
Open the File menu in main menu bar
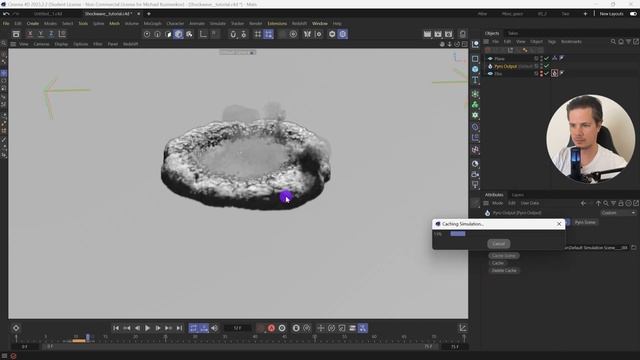click(6, 24)
